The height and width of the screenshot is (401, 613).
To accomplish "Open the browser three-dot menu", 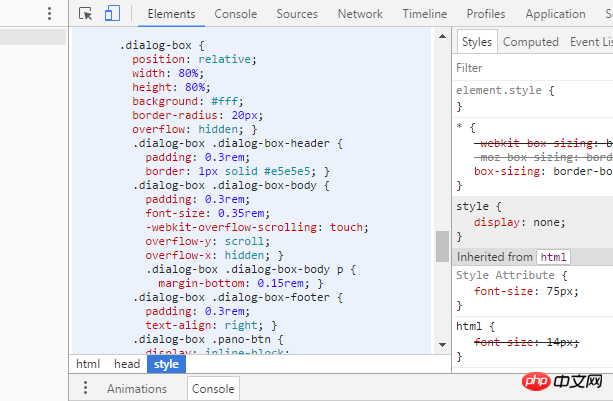I will 49,14.
